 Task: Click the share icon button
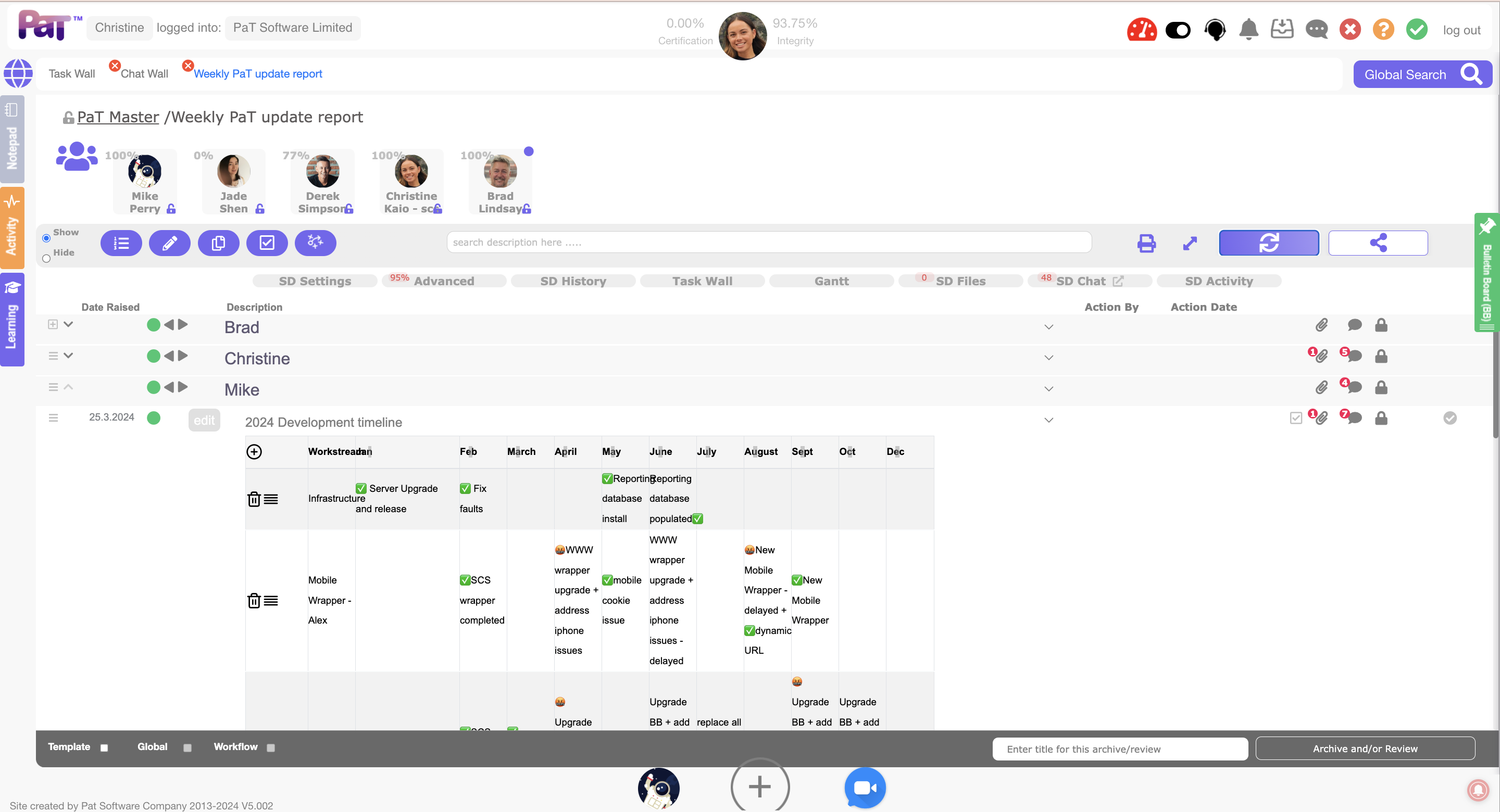(x=1378, y=243)
